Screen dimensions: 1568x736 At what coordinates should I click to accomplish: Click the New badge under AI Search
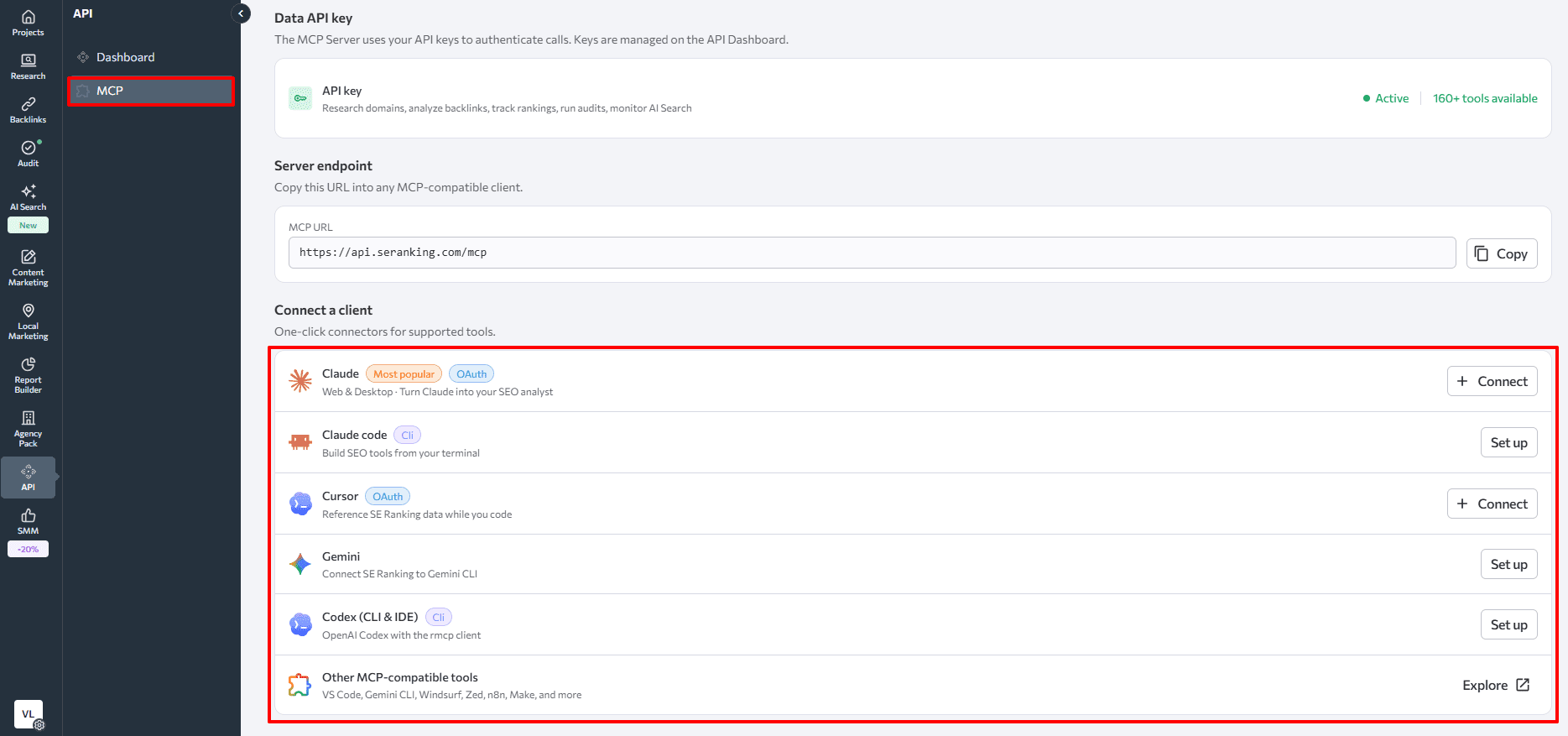pos(28,225)
